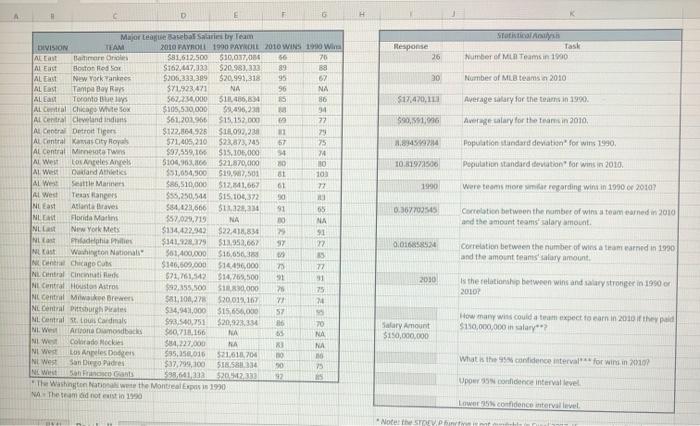Select the $90,591,996 average salary cell

click(x=411, y=121)
